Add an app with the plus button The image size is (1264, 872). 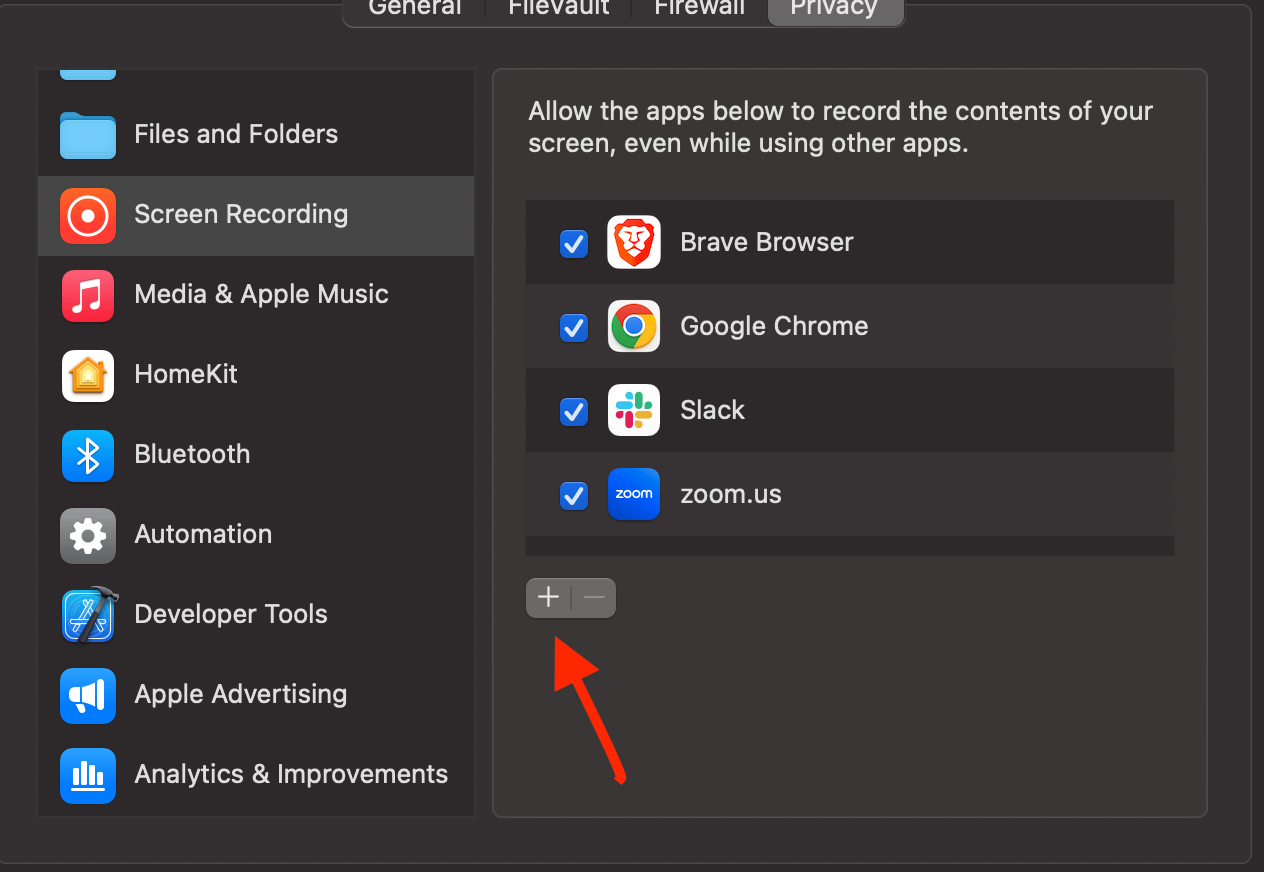(x=548, y=598)
